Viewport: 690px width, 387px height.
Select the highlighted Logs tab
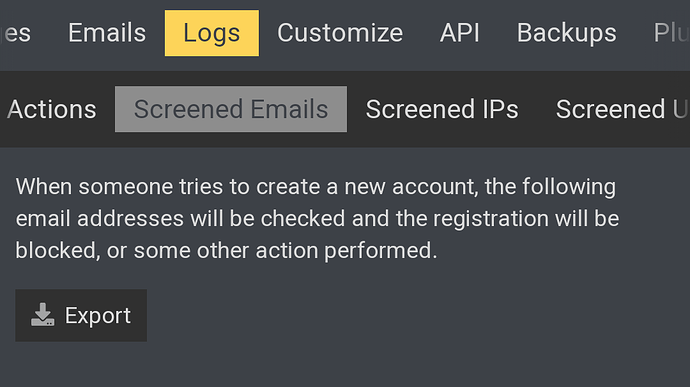pos(212,33)
